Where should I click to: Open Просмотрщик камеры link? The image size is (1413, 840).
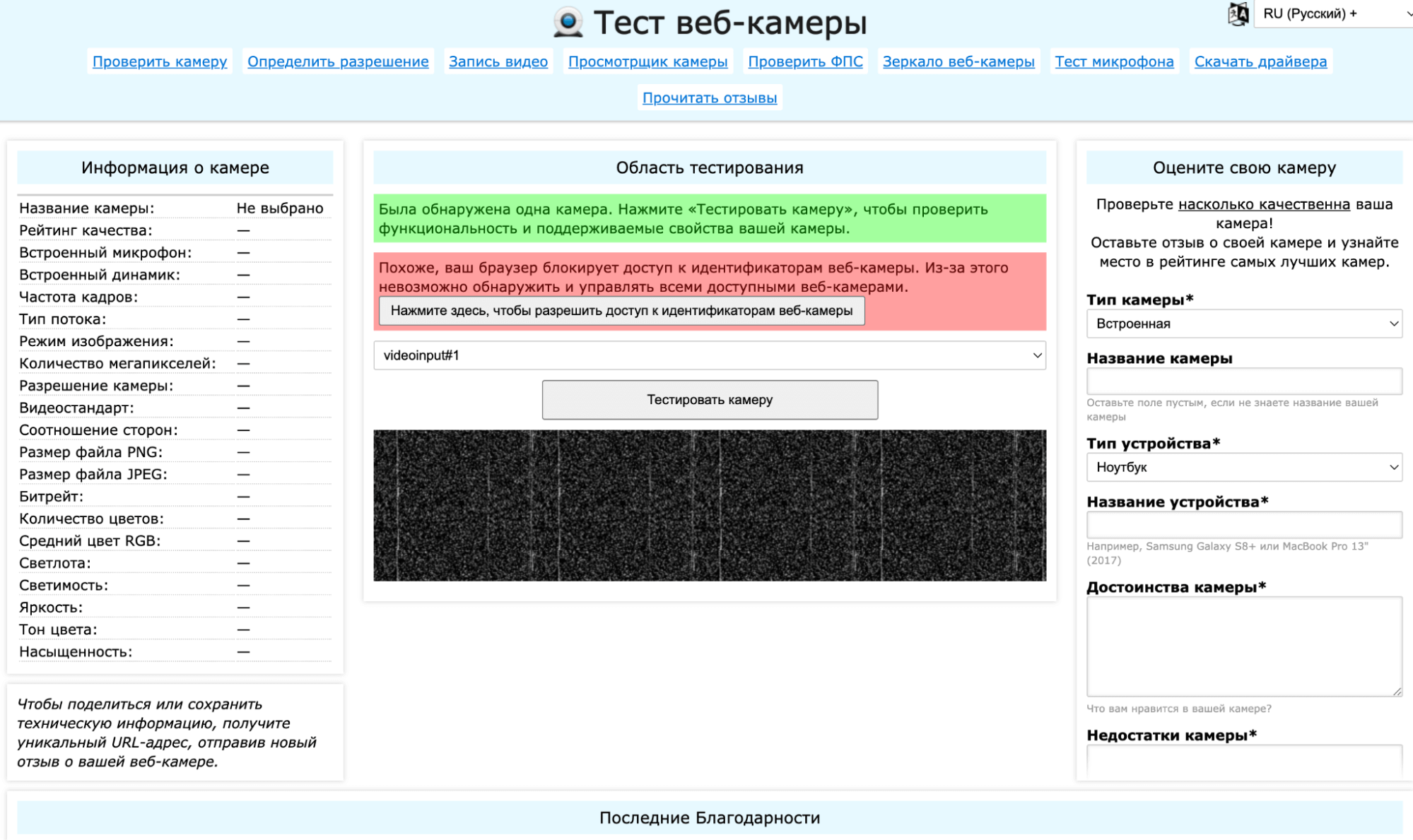click(x=647, y=61)
